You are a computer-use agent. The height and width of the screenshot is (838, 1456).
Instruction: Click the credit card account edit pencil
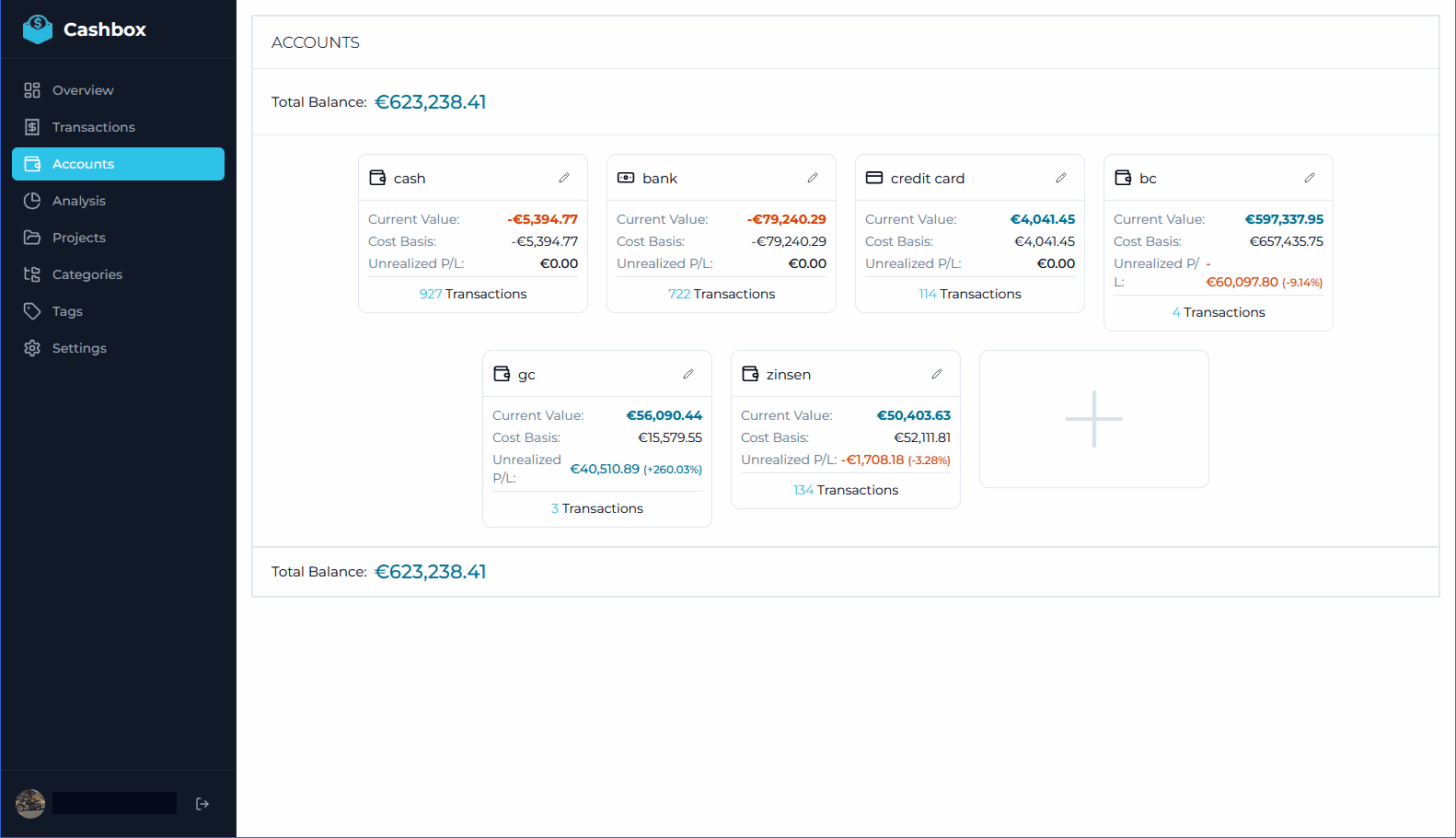tap(1061, 178)
